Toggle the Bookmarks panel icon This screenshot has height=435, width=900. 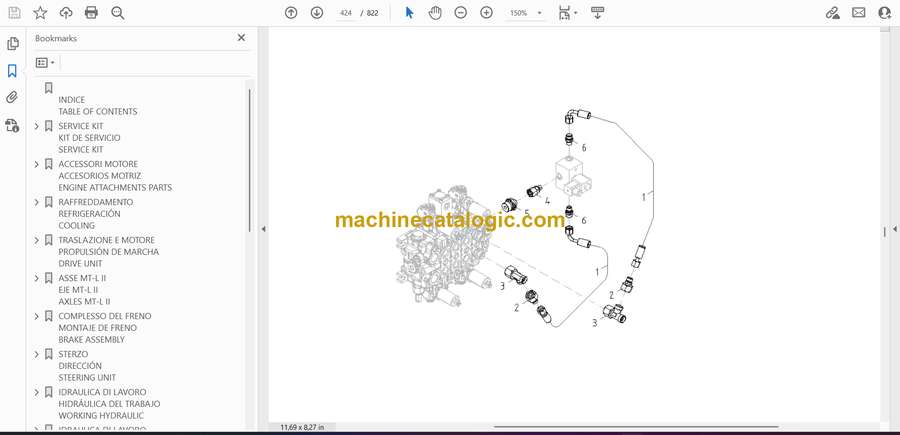coord(12,71)
